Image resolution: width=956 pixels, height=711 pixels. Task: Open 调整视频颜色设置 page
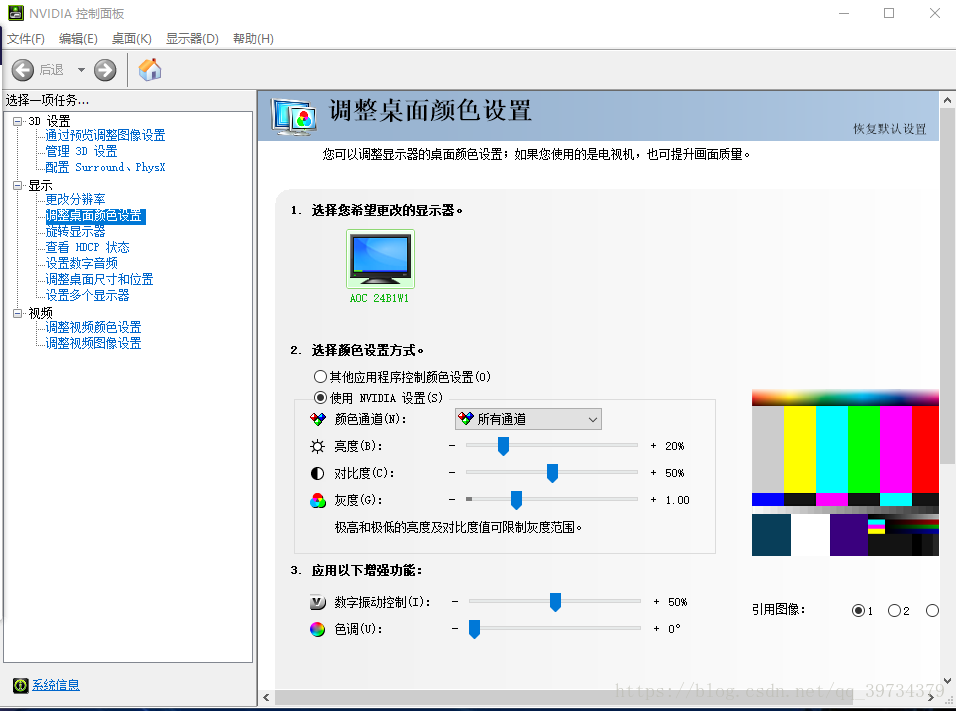point(93,327)
